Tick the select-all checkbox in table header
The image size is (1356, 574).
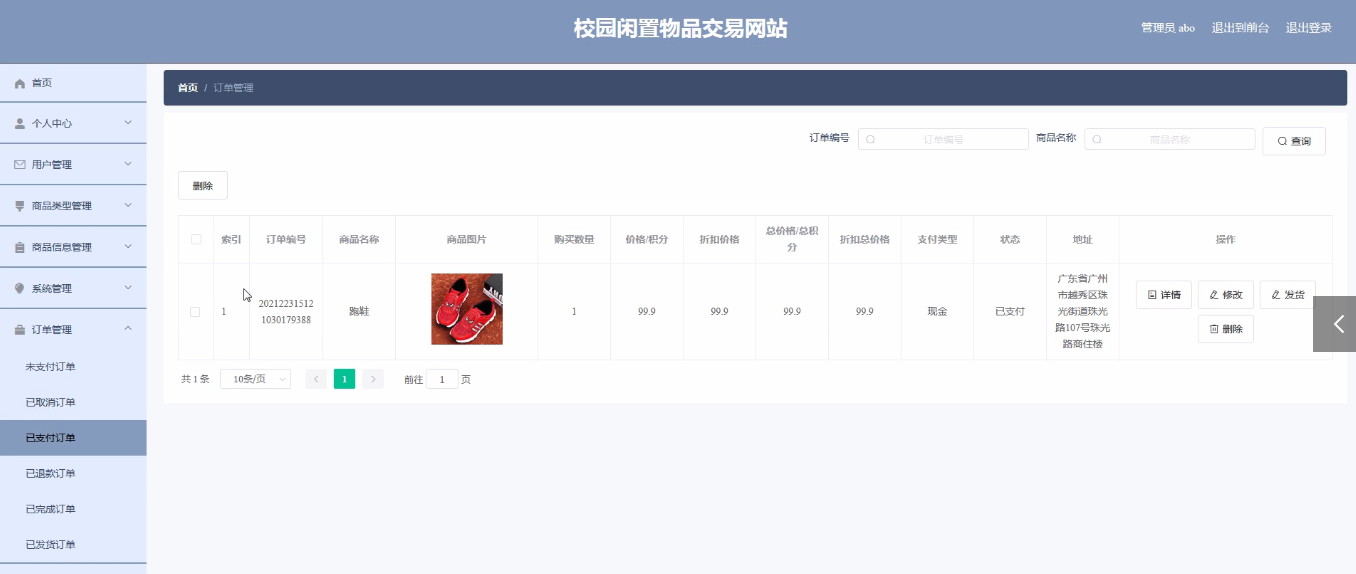tap(196, 239)
